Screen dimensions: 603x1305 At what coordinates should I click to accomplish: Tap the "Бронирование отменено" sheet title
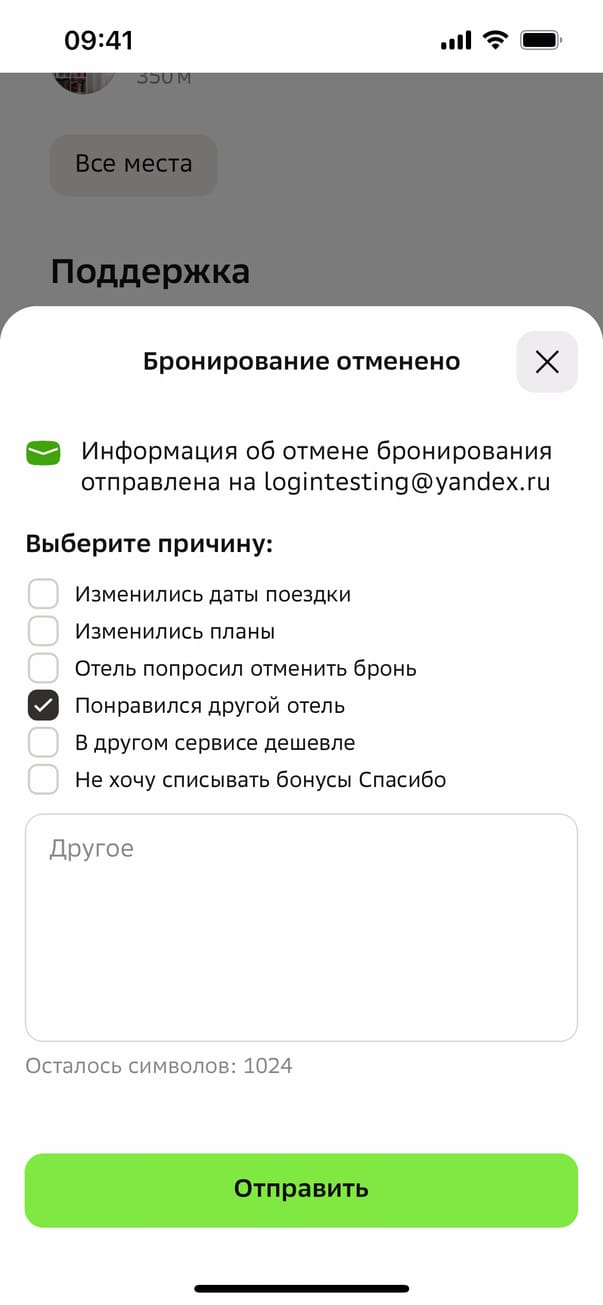(301, 362)
